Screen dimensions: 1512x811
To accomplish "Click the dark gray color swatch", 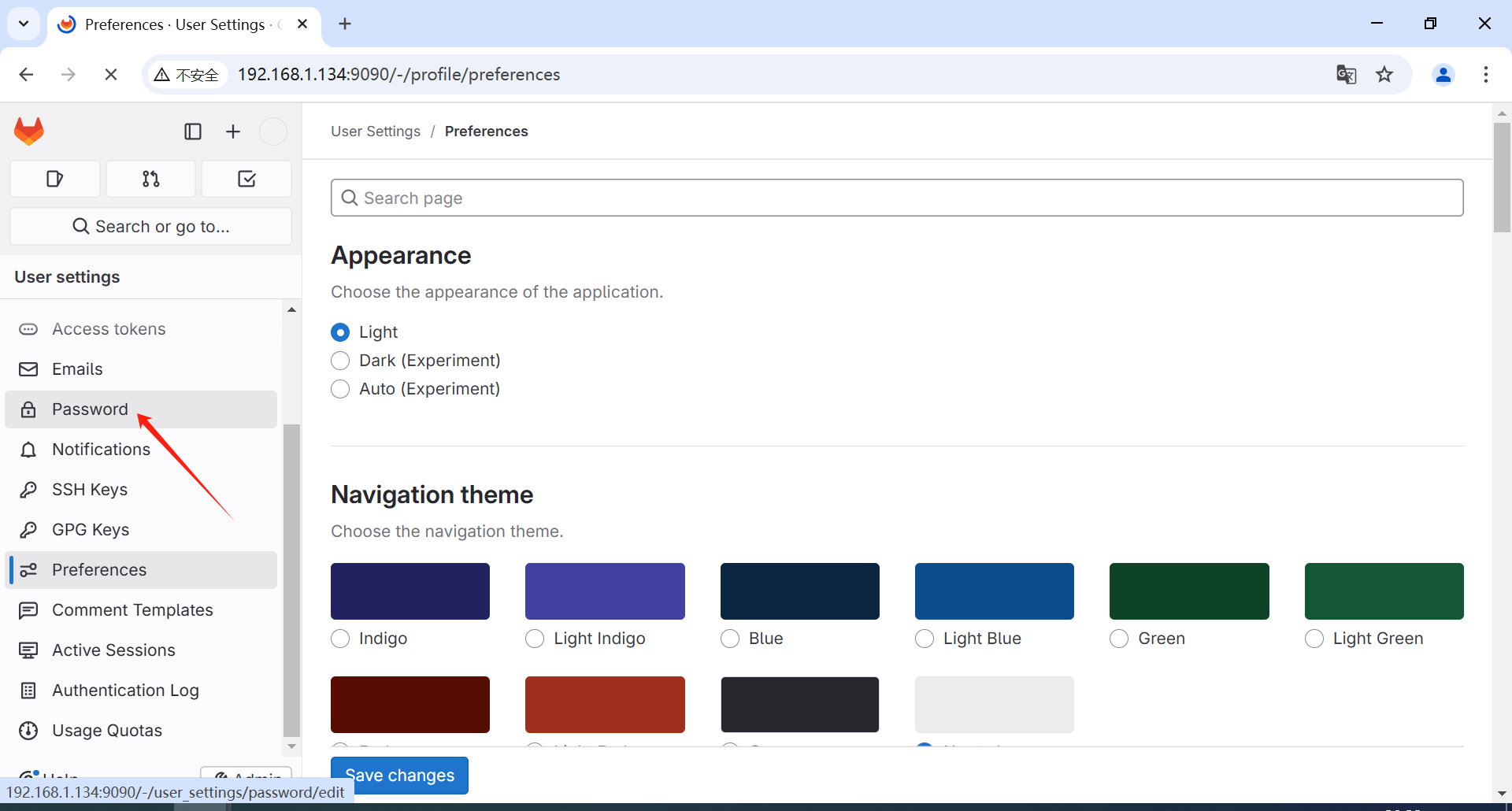I will pyautogui.click(x=800, y=705).
